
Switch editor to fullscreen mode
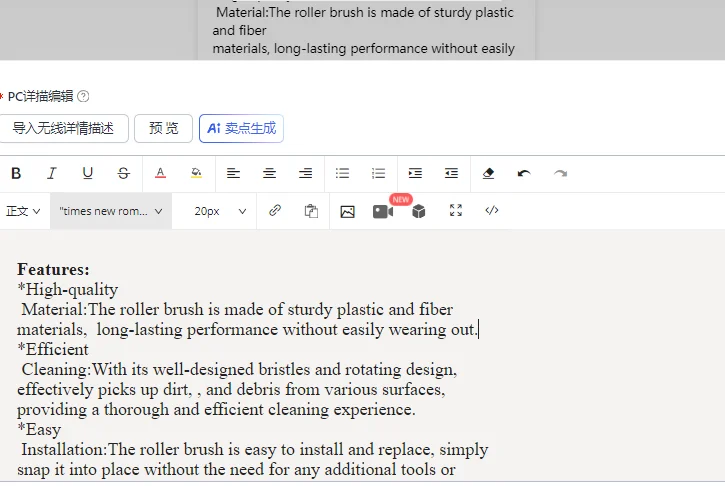click(x=456, y=210)
